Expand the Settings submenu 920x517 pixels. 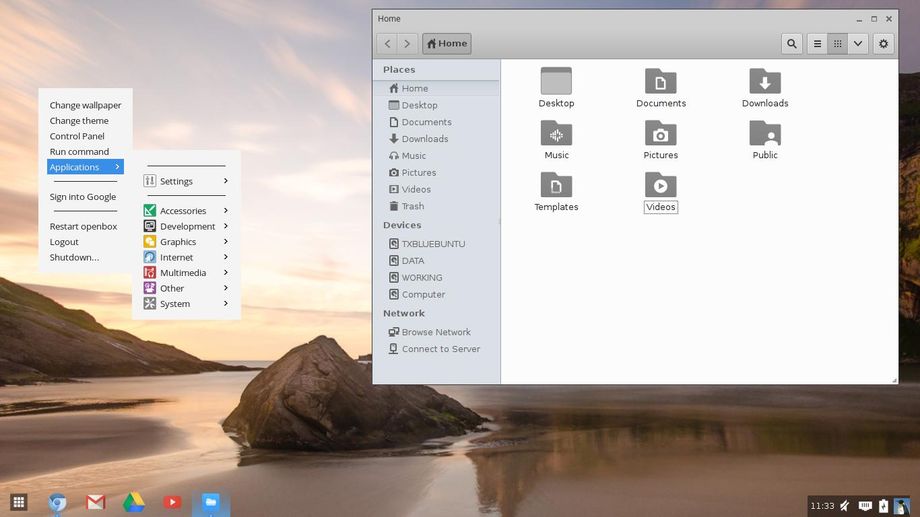coord(186,181)
